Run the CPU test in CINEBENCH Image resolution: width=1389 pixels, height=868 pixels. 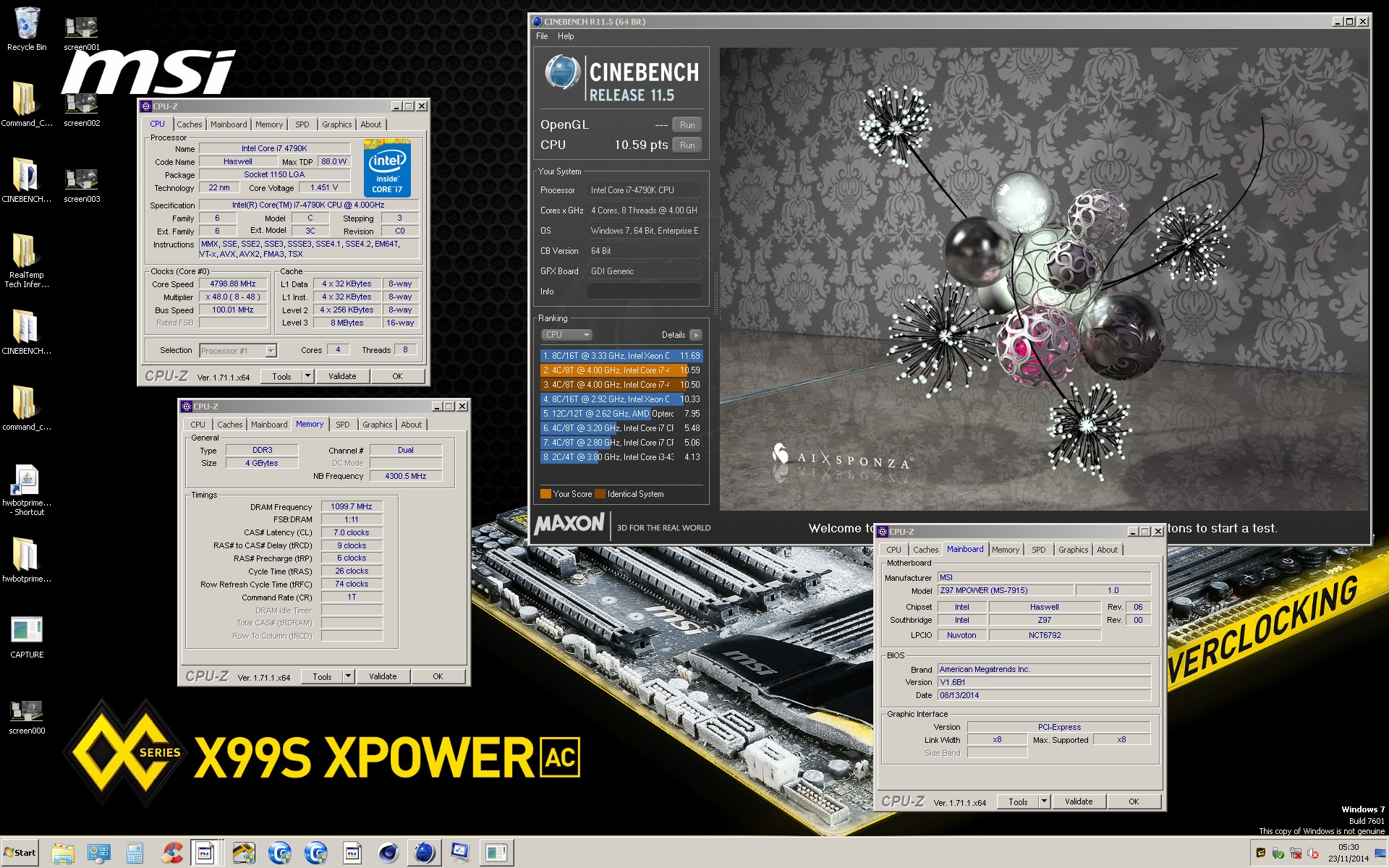click(x=687, y=145)
